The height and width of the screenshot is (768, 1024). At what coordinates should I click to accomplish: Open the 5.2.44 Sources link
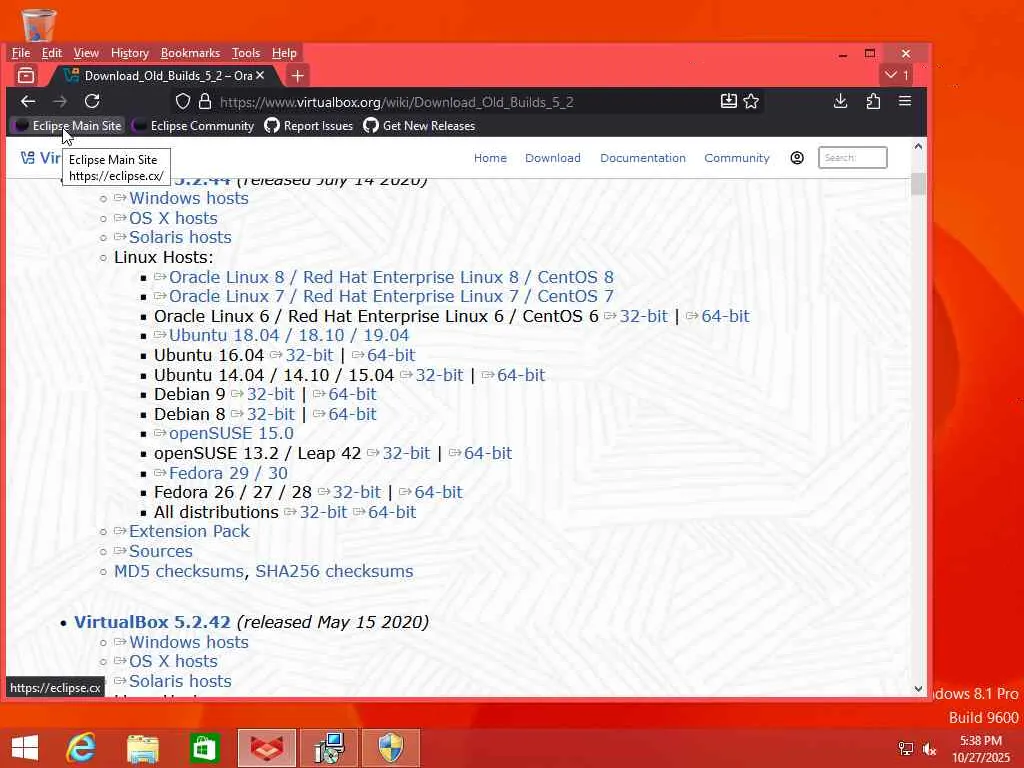(x=161, y=551)
